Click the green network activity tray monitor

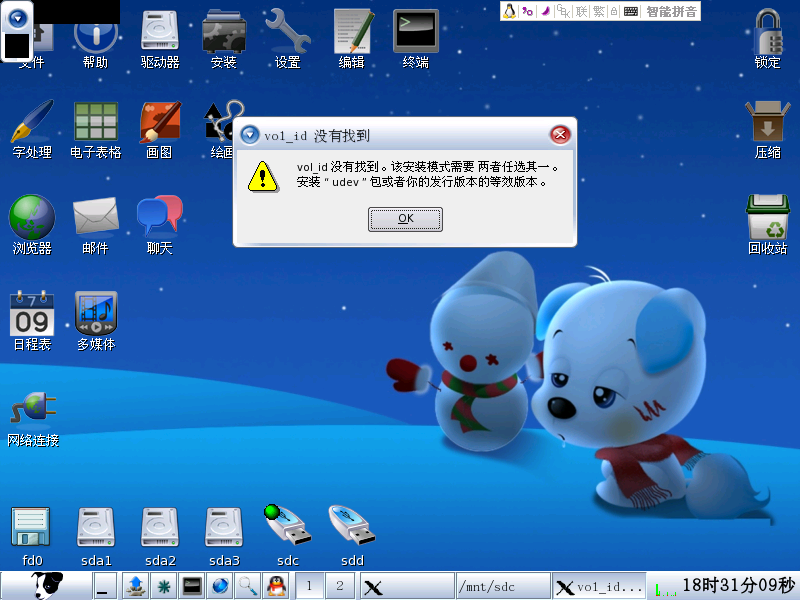pyautogui.click(x=665, y=588)
